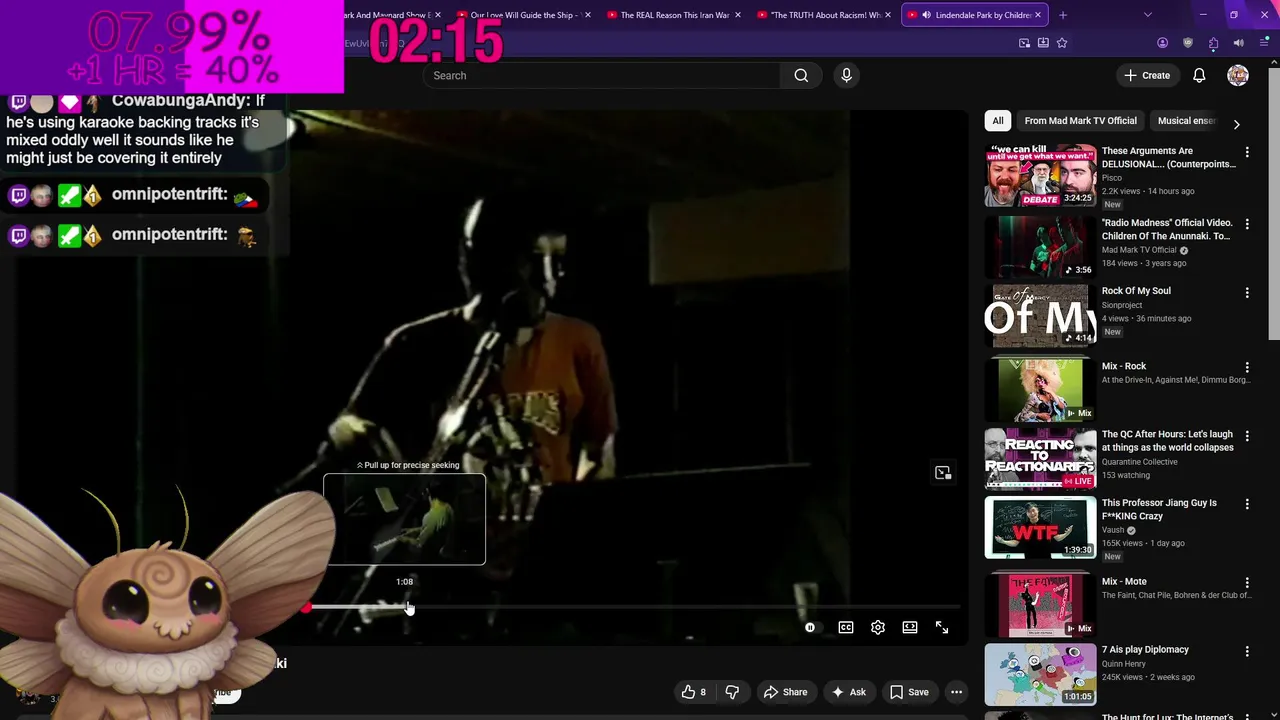Seek the video progress bar

(632, 607)
